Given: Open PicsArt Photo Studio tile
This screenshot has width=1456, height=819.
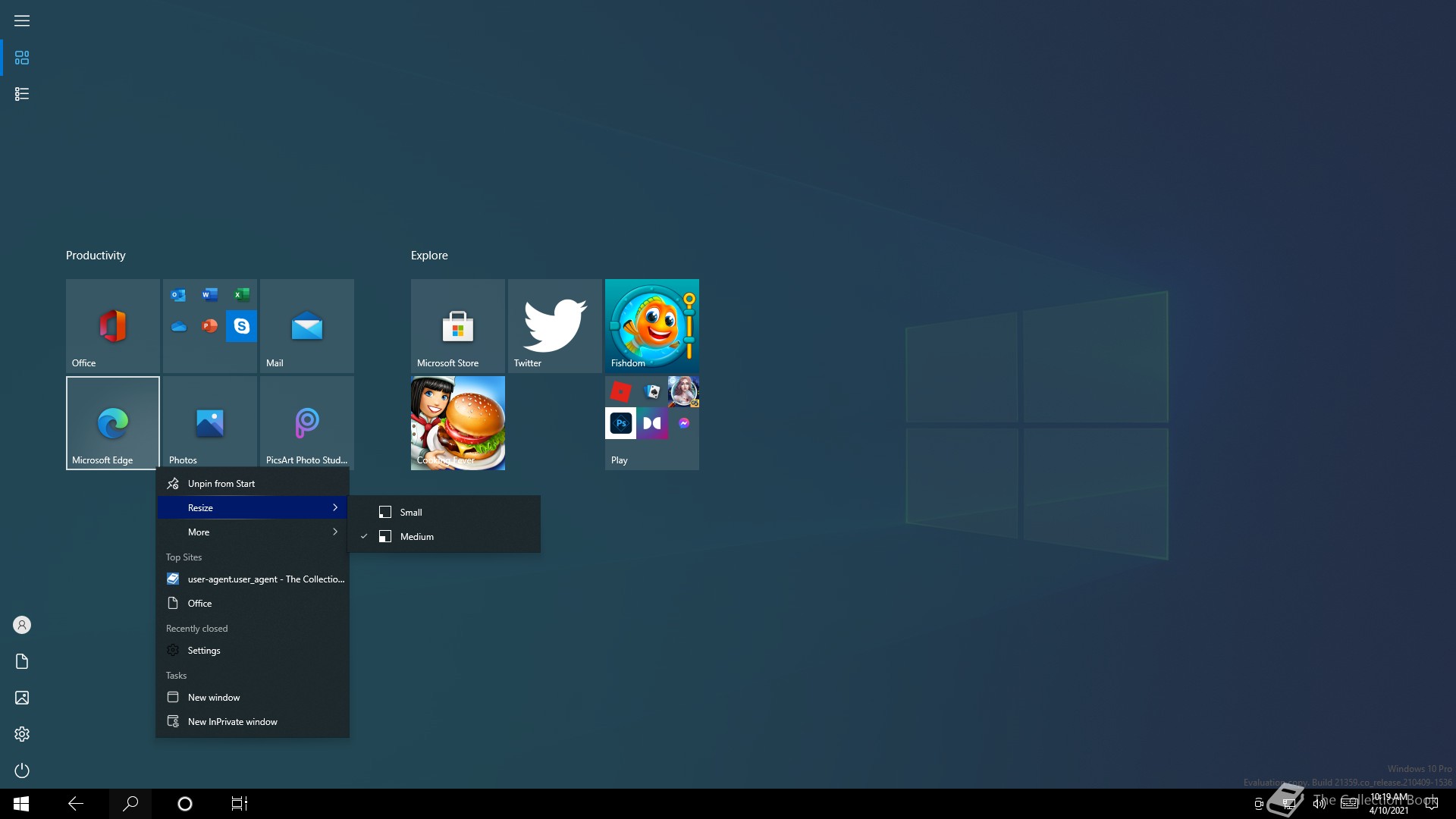Looking at the screenshot, I should click(x=307, y=423).
